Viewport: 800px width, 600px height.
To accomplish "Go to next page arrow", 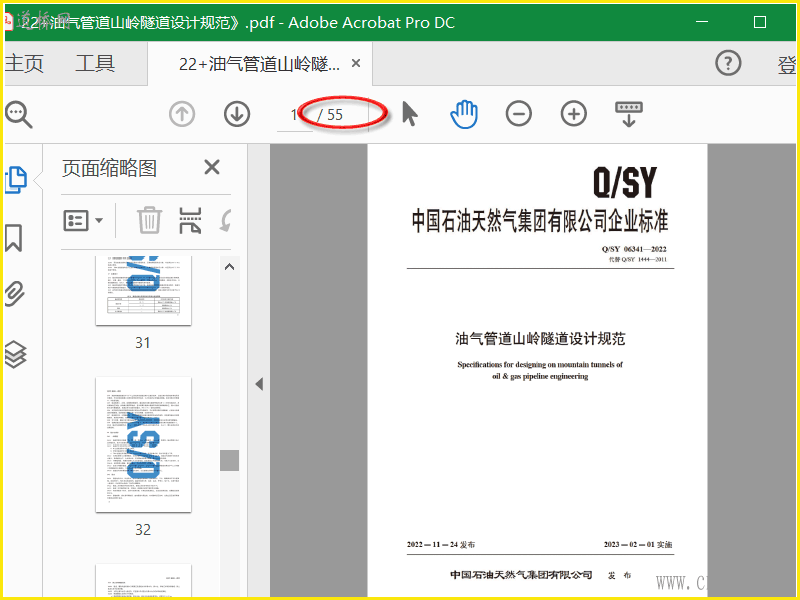I will [x=237, y=114].
